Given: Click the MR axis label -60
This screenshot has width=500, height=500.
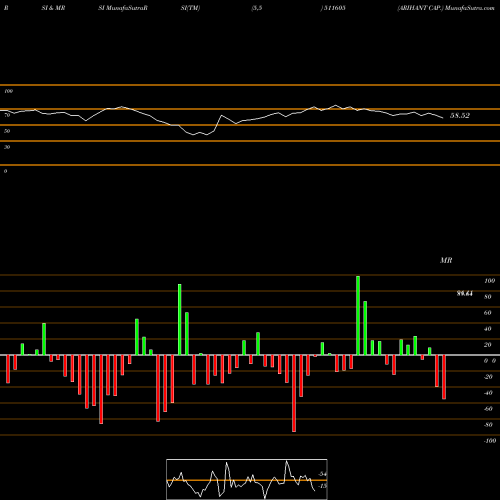Looking at the screenshot, I should click(489, 409).
